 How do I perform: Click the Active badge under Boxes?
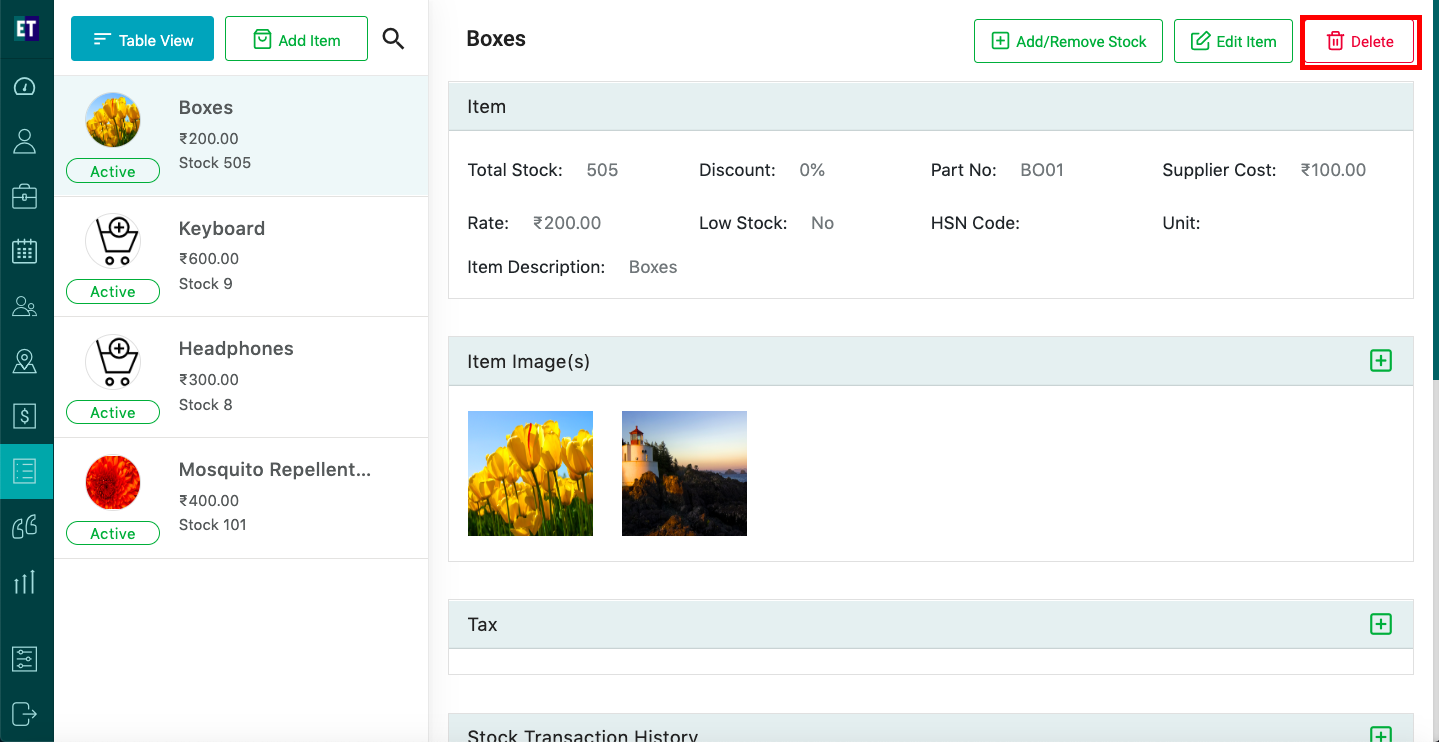(x=113, y=171)
